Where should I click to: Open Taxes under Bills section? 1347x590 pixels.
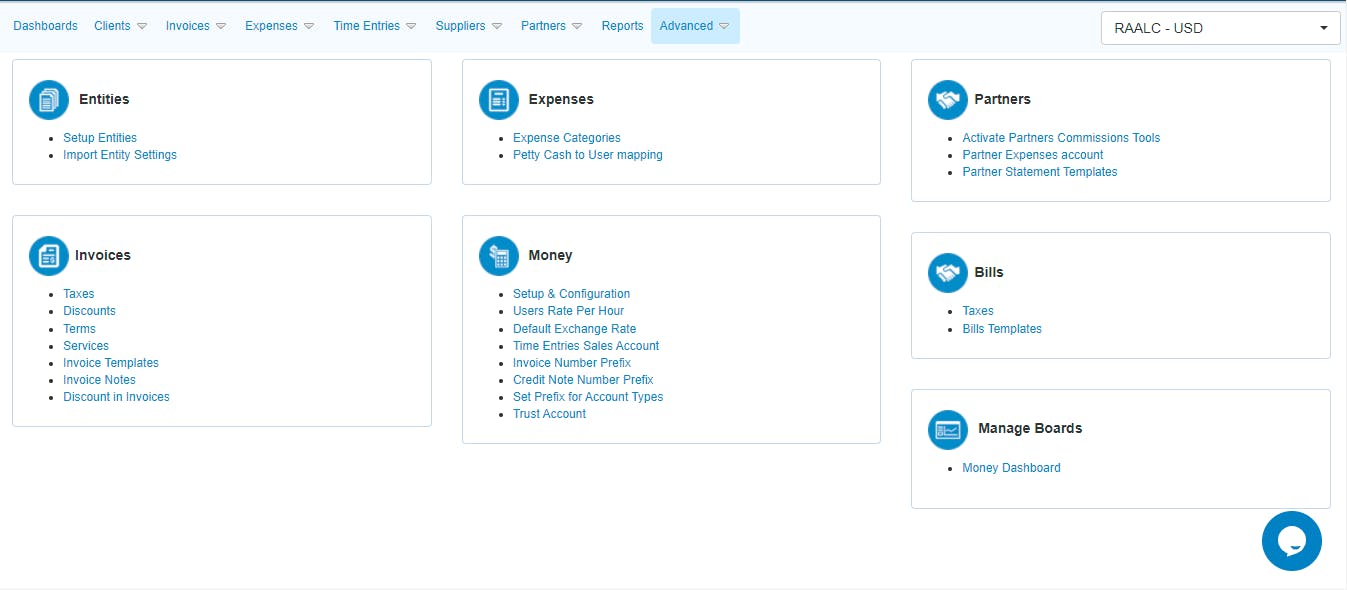(978, 311)
